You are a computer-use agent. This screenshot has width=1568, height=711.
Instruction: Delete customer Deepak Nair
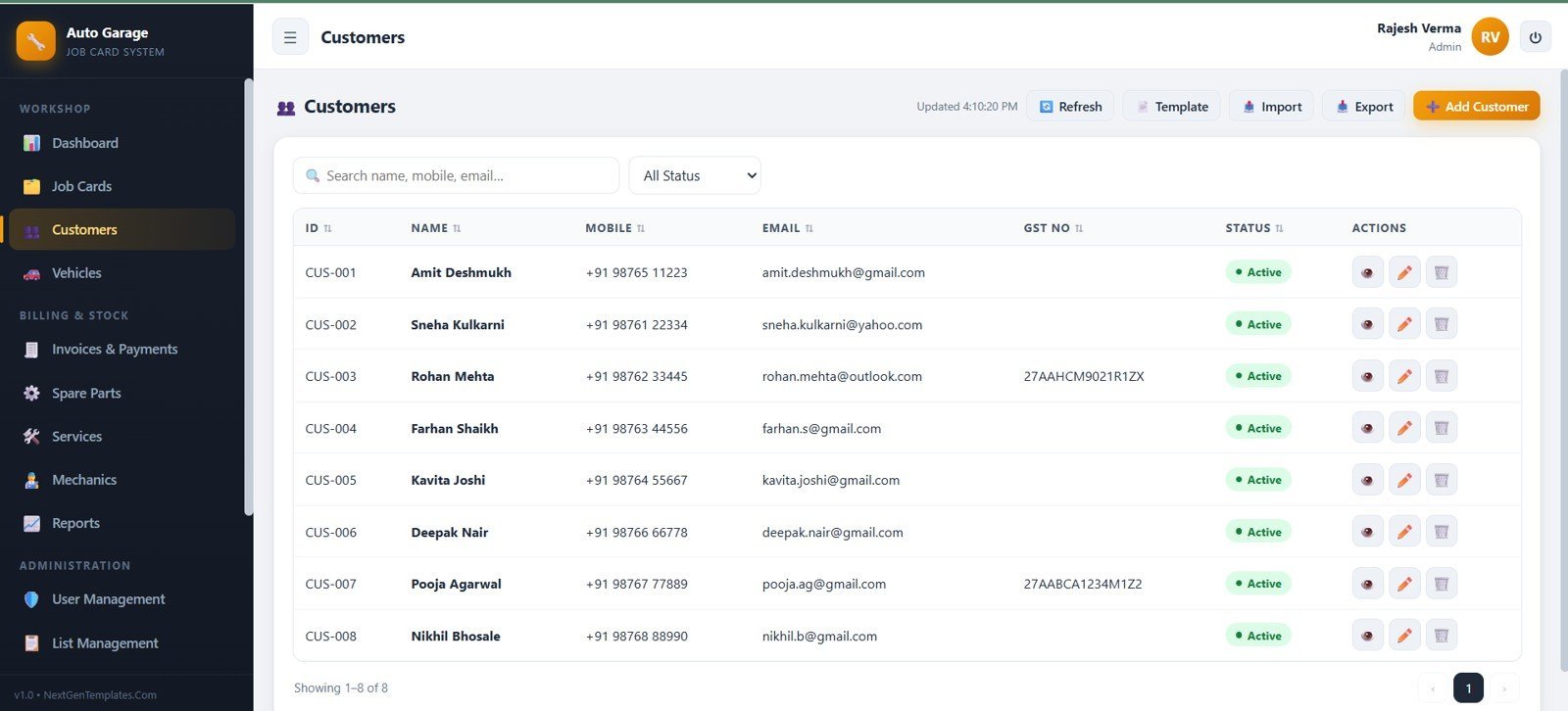click(1442, 532)
